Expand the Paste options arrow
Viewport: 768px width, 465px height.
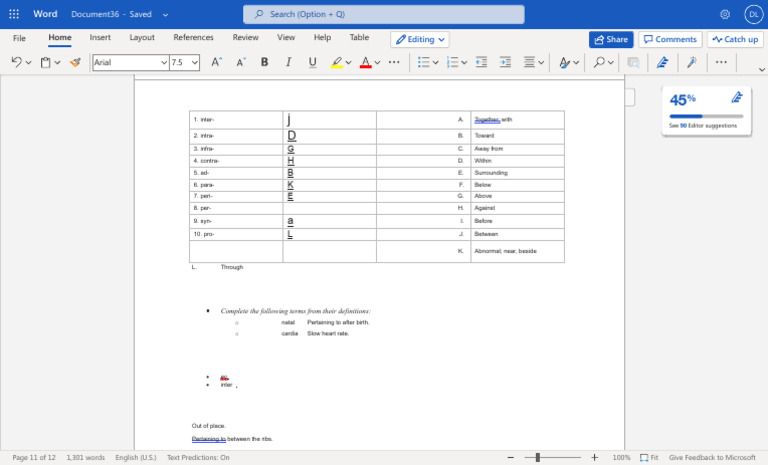[57, 62]
